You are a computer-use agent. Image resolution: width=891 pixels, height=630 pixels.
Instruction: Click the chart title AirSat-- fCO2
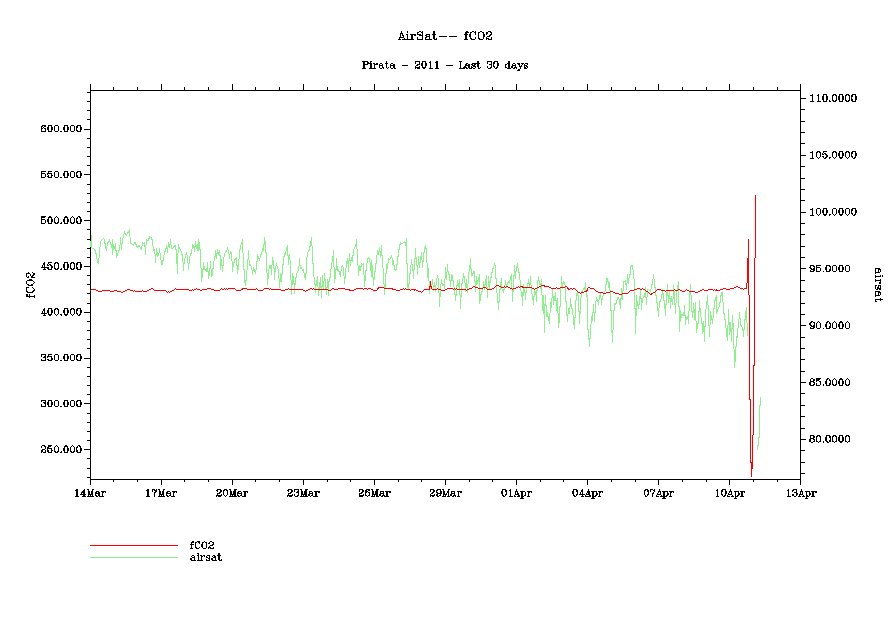point(445,36)
